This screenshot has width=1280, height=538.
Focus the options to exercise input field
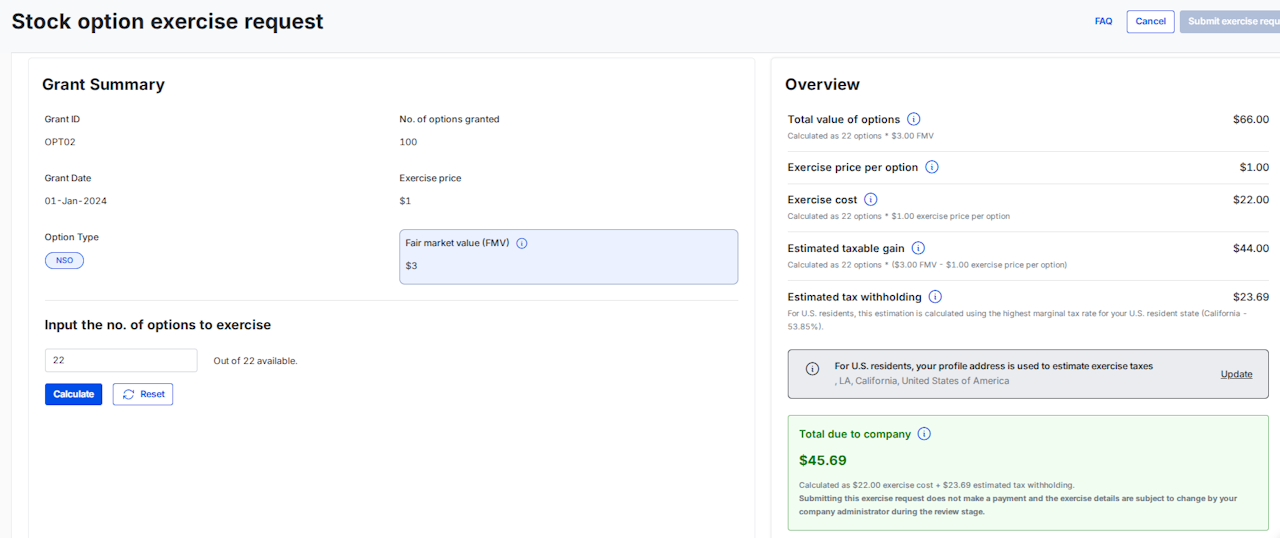pos(121,360)
